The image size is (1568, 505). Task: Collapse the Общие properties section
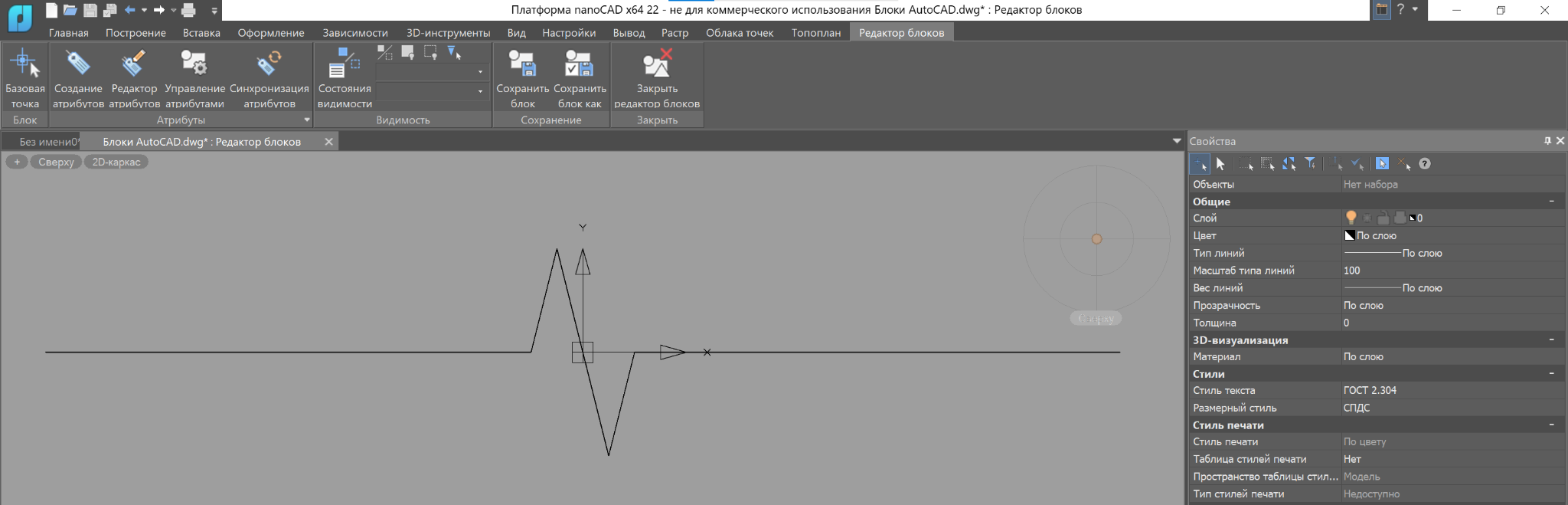coord(1552,202)
